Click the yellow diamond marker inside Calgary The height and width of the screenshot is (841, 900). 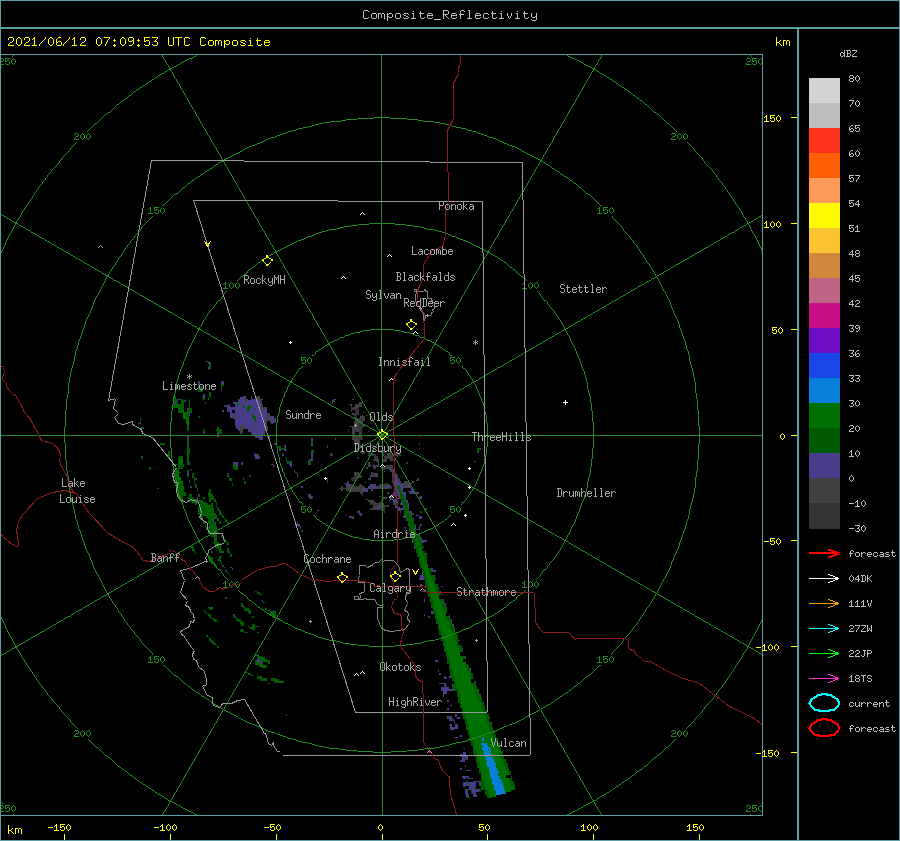(395, 576)
